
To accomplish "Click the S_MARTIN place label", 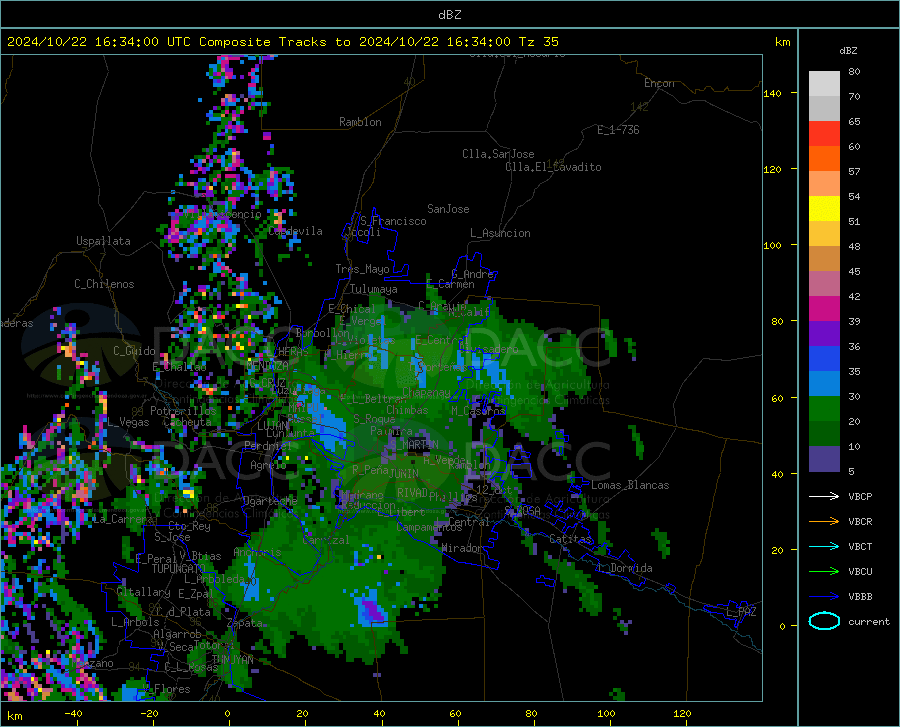I will coord(414,444).
